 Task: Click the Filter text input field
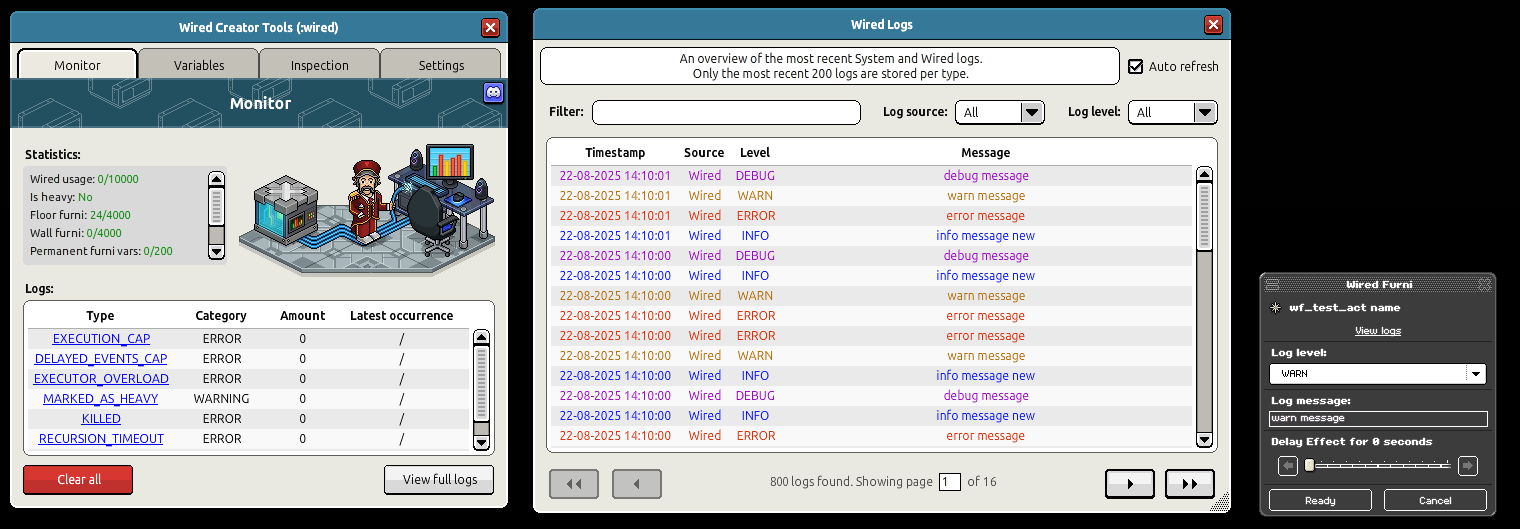(x=726, y=112)
